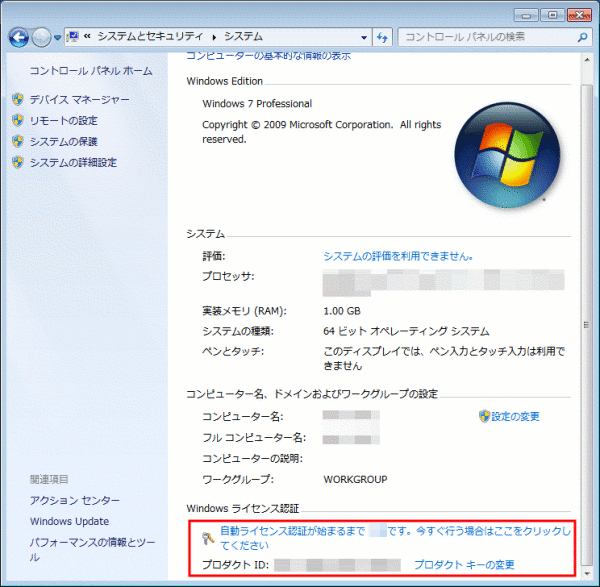Click the Back navigation arrow button

point(18,37)
